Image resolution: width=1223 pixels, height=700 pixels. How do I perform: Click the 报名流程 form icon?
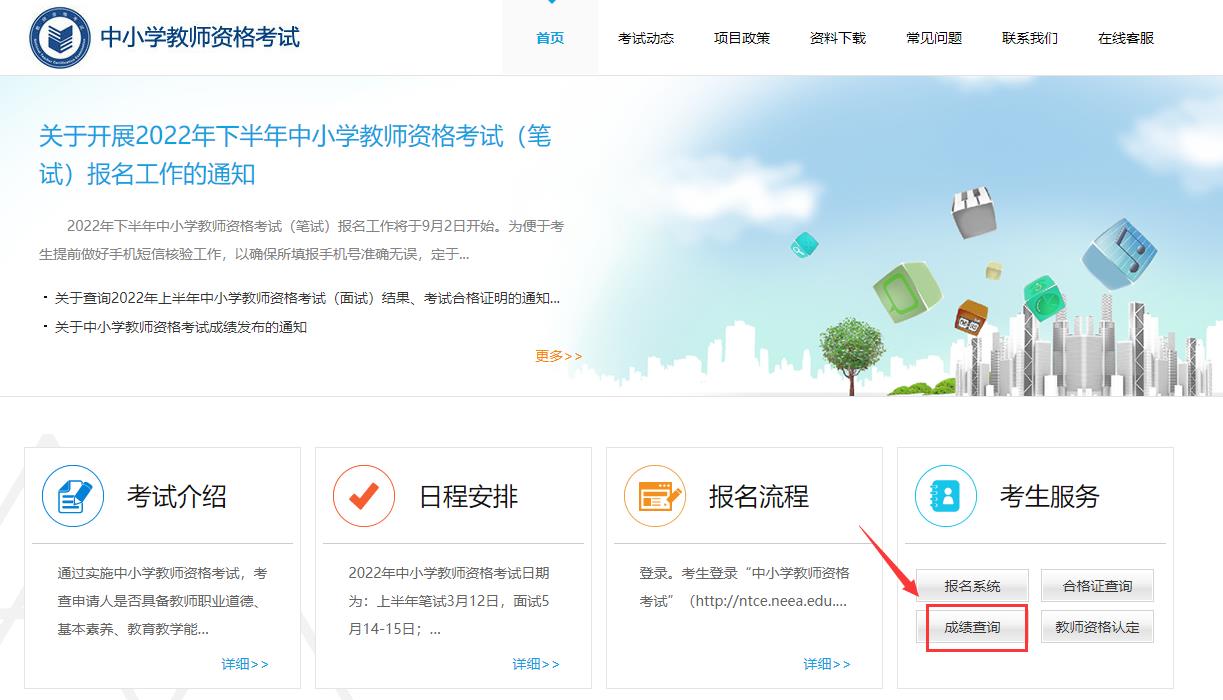point(655,494)
